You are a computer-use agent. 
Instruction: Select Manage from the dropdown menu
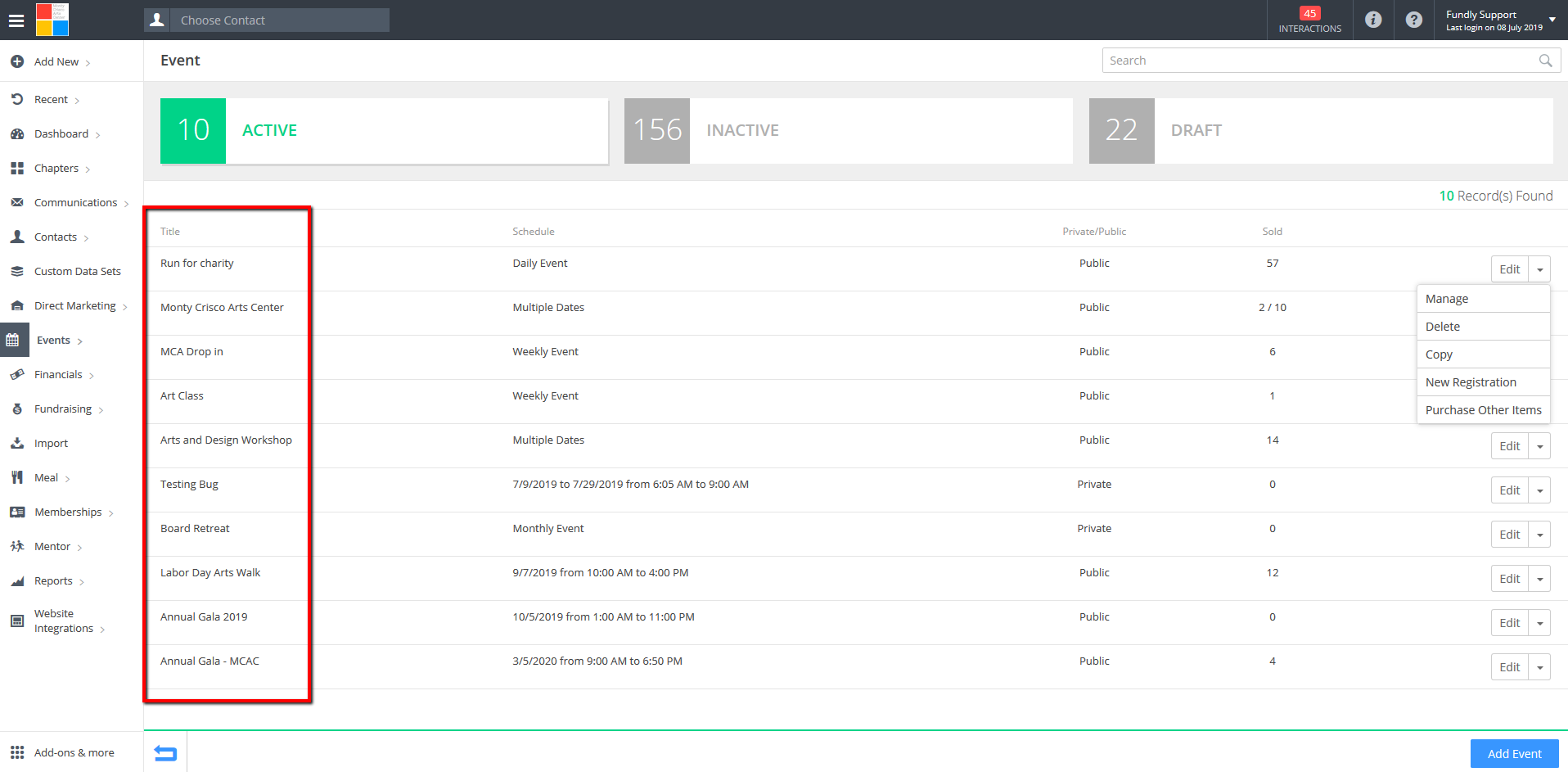point(1483,299)
